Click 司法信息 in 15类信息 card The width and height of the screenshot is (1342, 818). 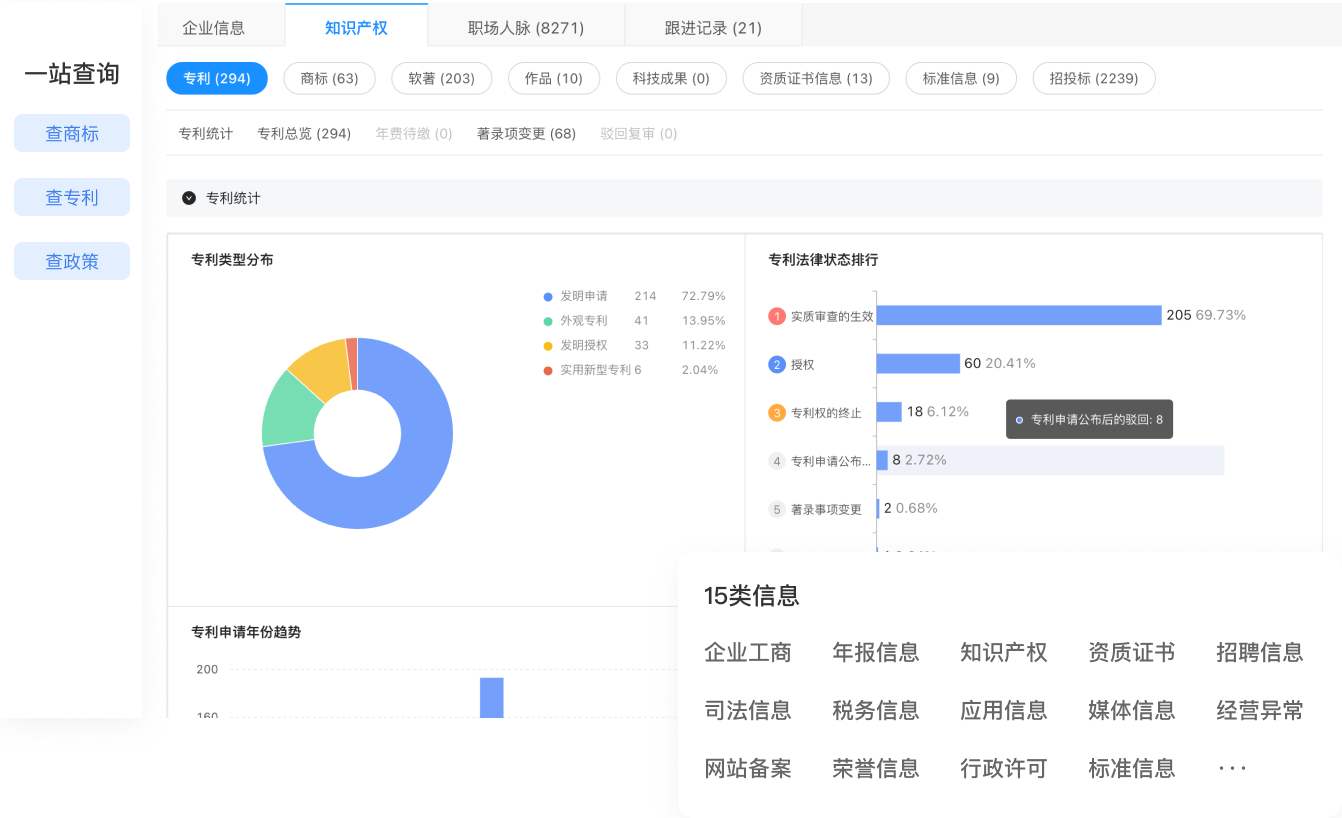point(748,711)
